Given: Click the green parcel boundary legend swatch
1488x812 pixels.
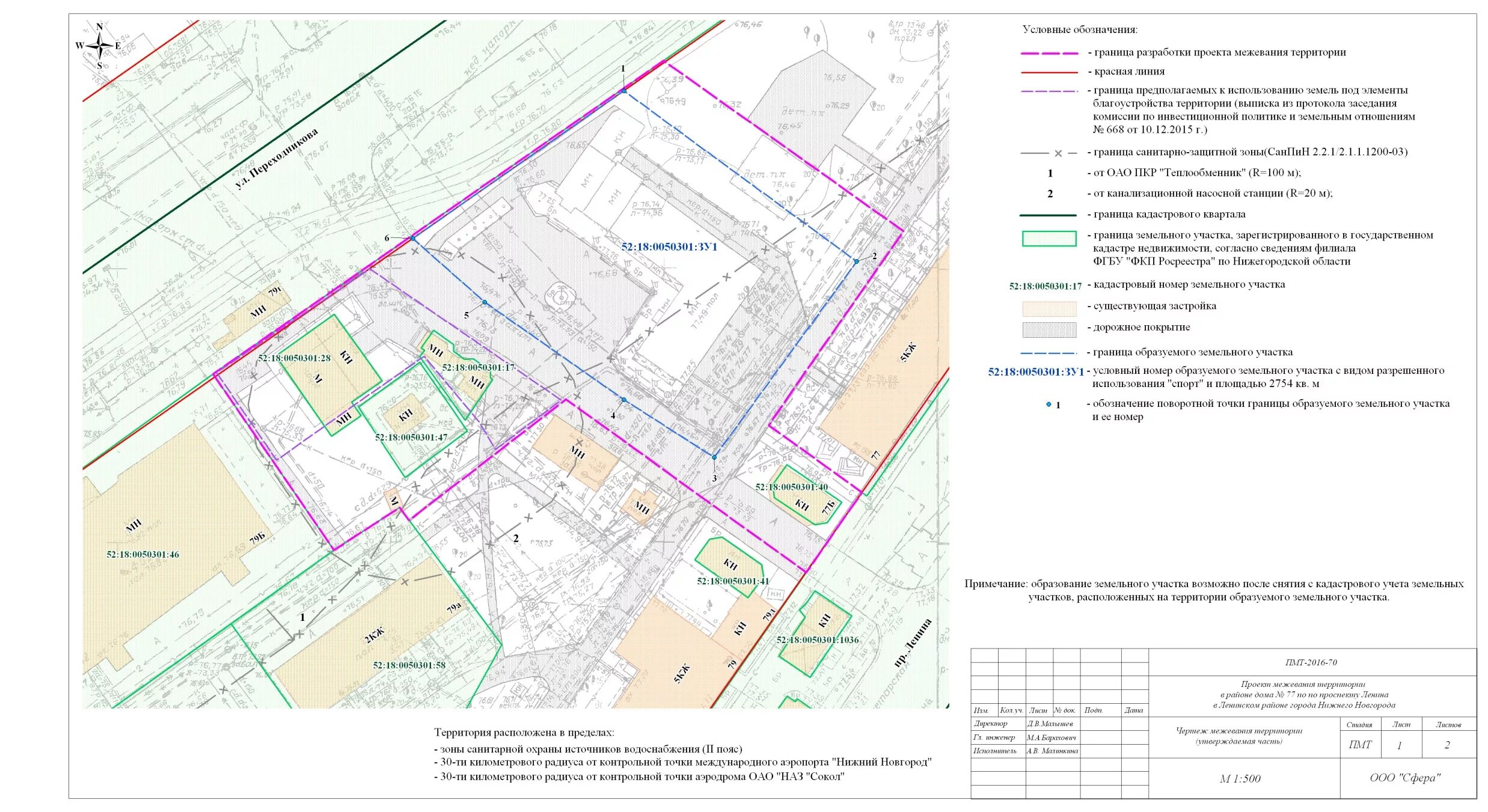Looking at the screenshot, I should pyautogui.click(x=1049, y=239).
